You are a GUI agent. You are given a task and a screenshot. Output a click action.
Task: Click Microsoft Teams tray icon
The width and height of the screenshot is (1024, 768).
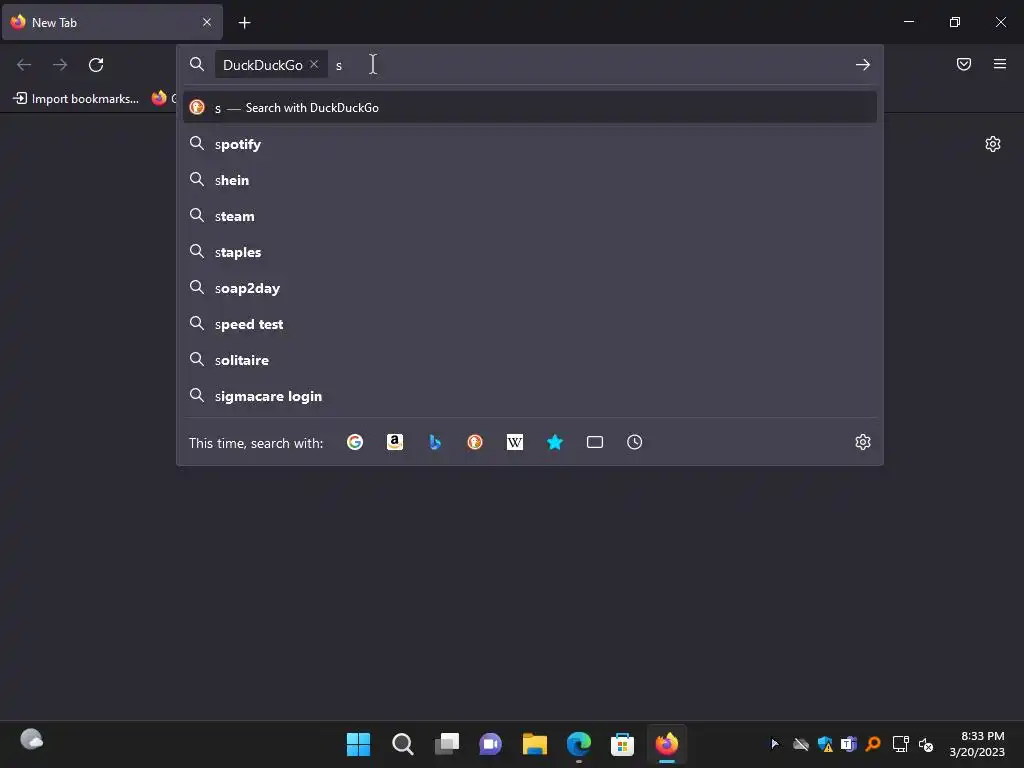(849, 744)
